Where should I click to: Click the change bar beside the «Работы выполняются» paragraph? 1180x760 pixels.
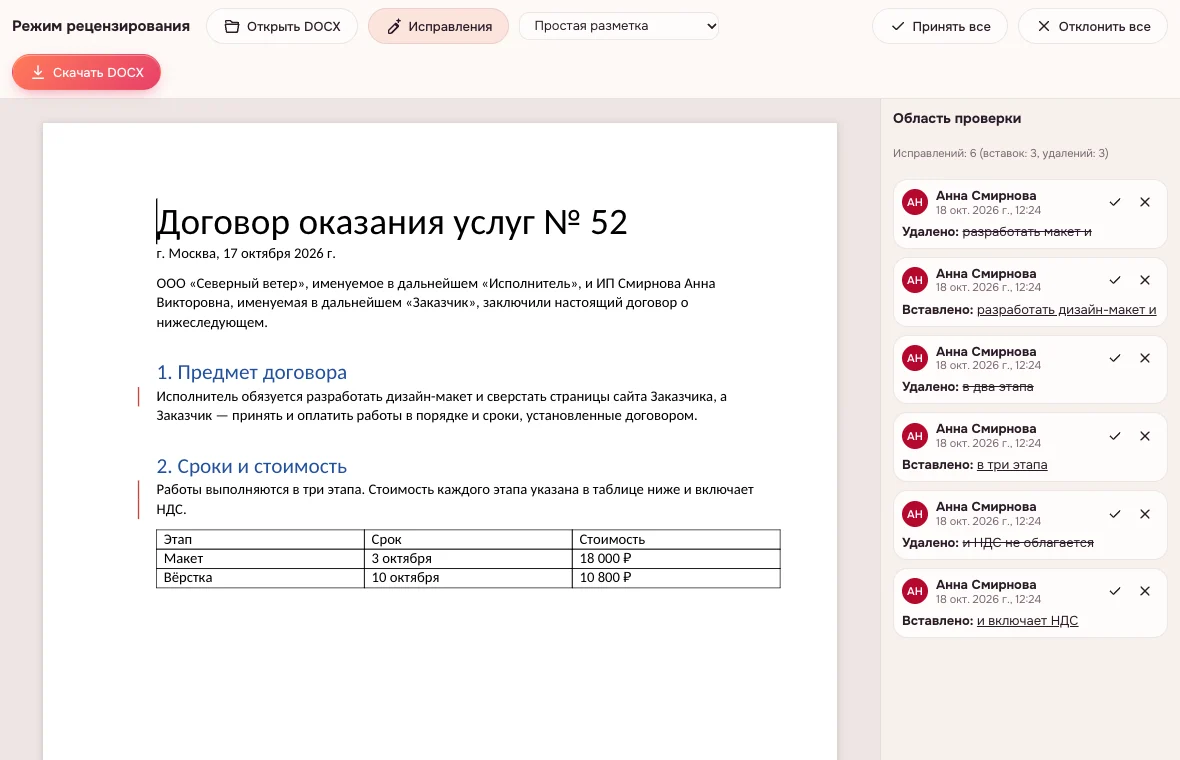[x=138, y=500]
